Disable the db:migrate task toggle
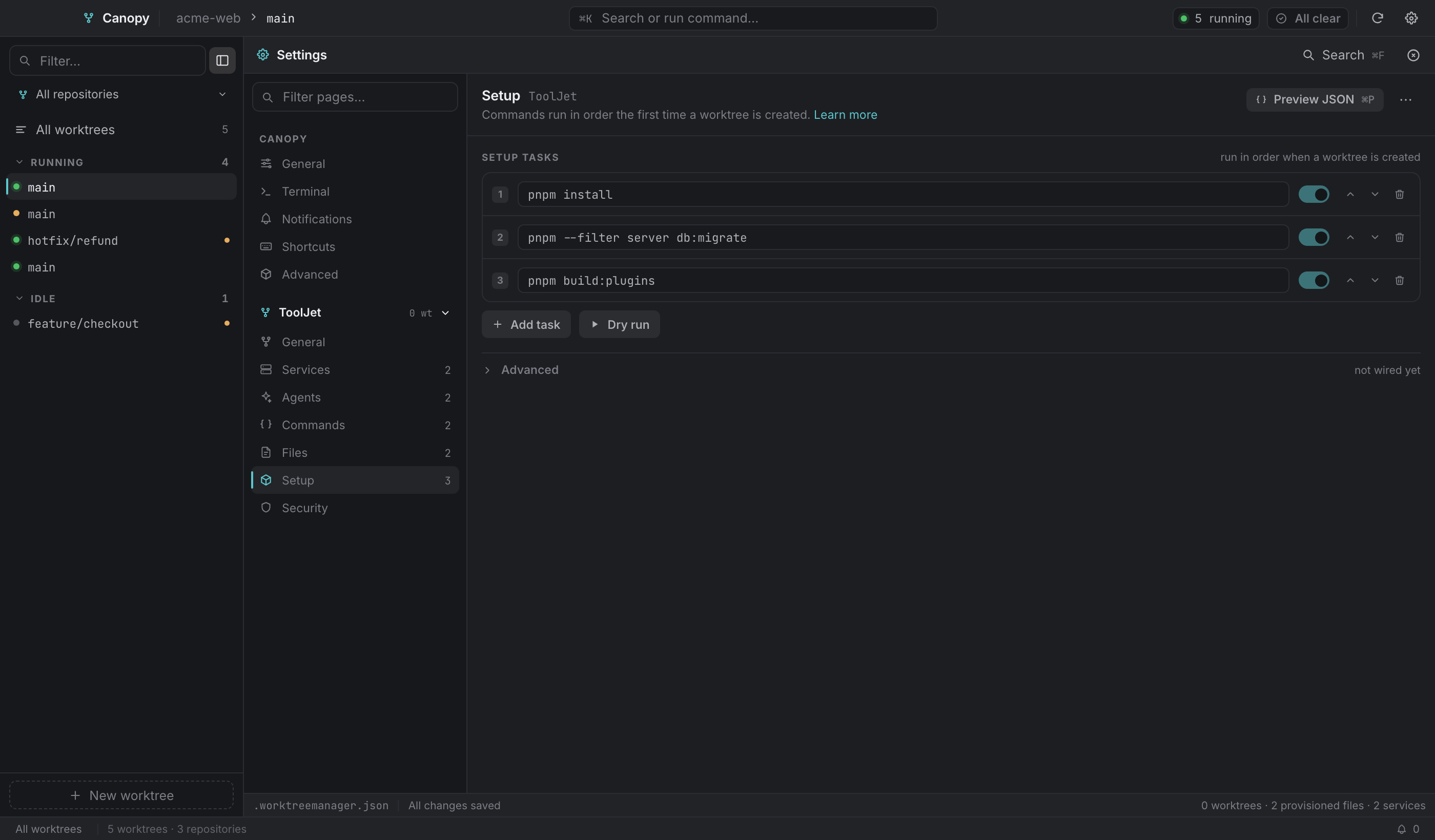 coord(1313,237)
